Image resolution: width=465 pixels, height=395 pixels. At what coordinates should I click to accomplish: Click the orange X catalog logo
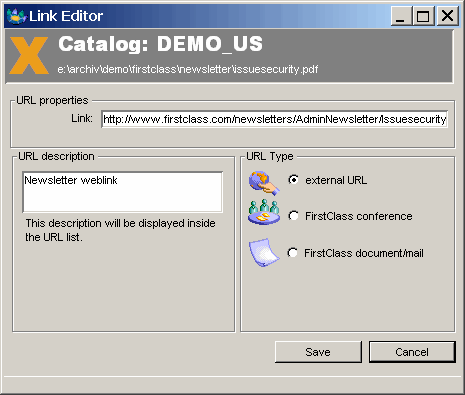pyautogui.click(x=29, y=55)
